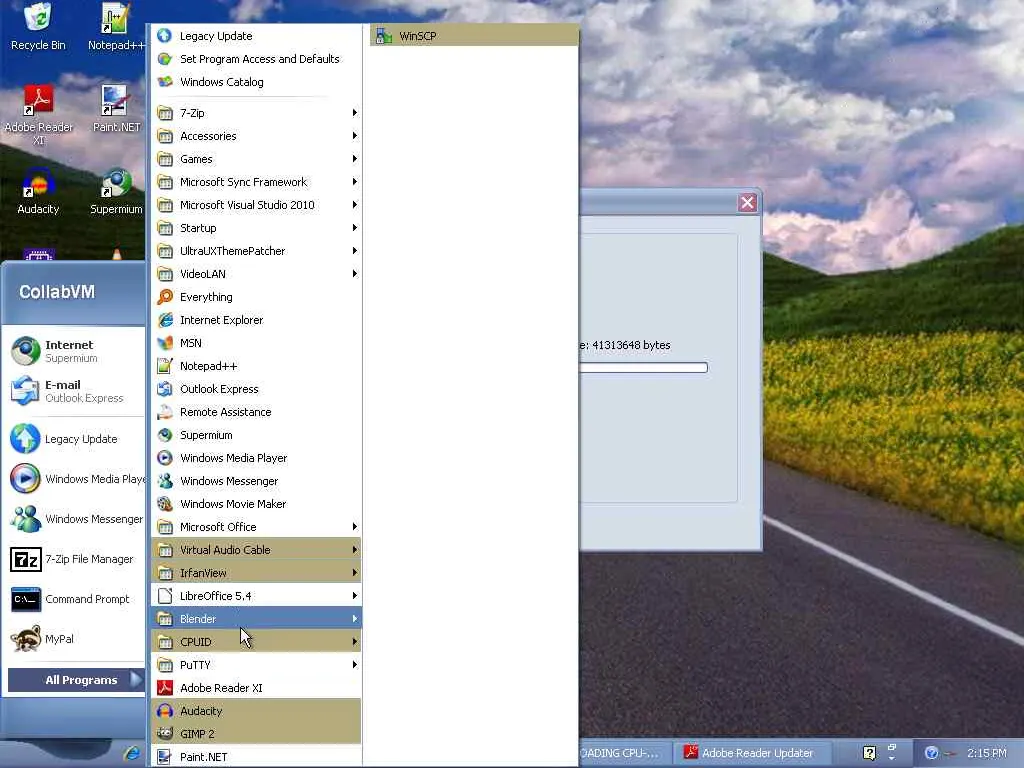Click the progress bar in background dialog

(643, 368)
